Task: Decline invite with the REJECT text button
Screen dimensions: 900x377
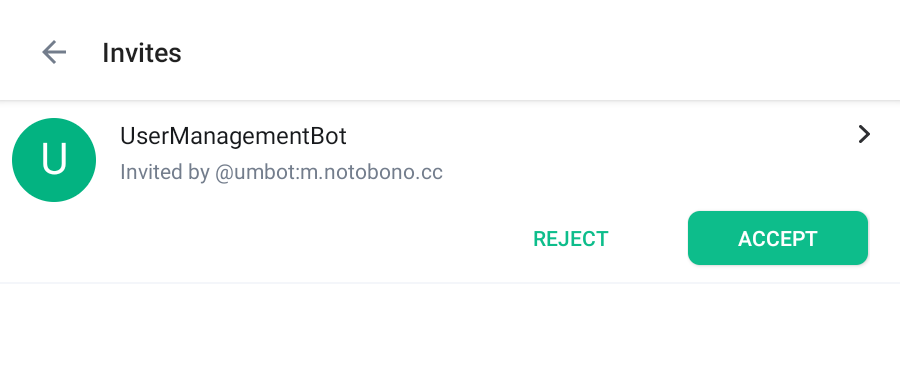Action: 571,239
